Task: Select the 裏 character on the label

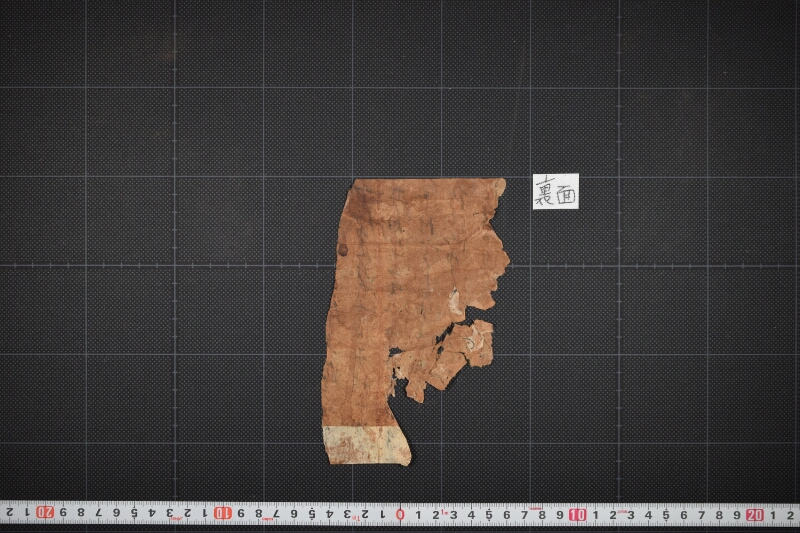Action: click(545, 191)
